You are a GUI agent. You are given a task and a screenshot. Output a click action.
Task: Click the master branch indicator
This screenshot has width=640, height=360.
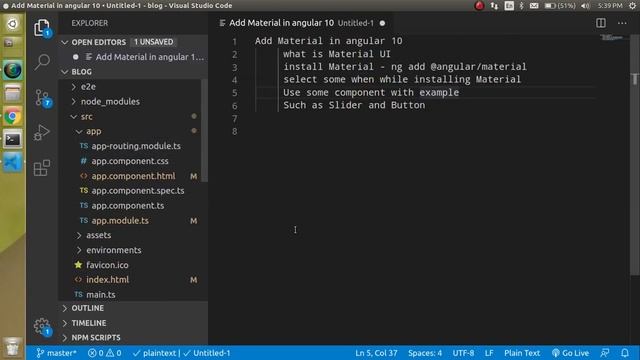click(56, 353)
